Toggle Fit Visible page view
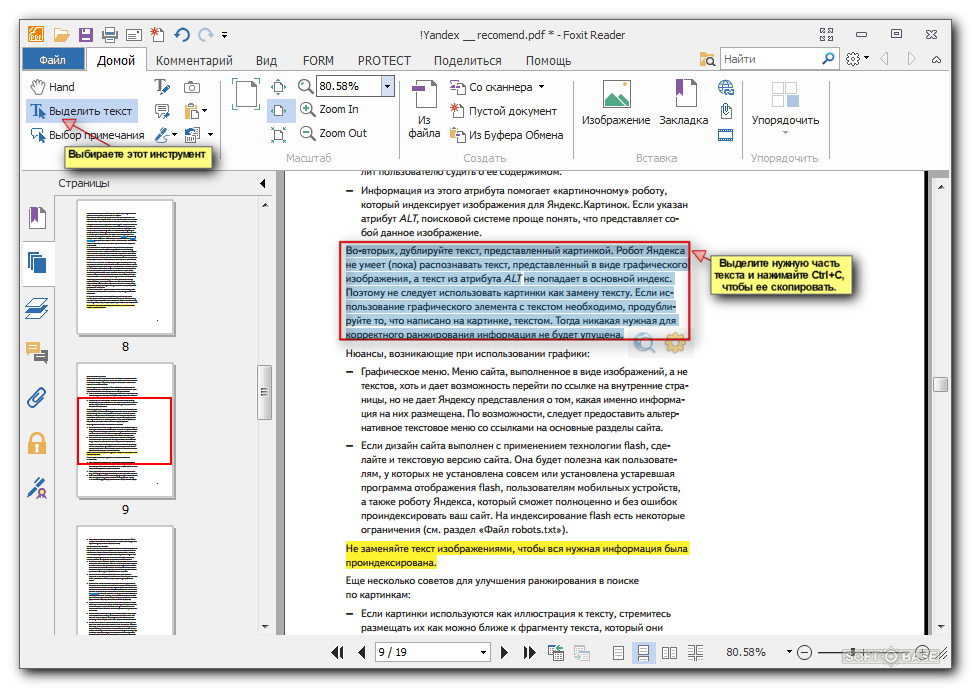 coord(279,134)
